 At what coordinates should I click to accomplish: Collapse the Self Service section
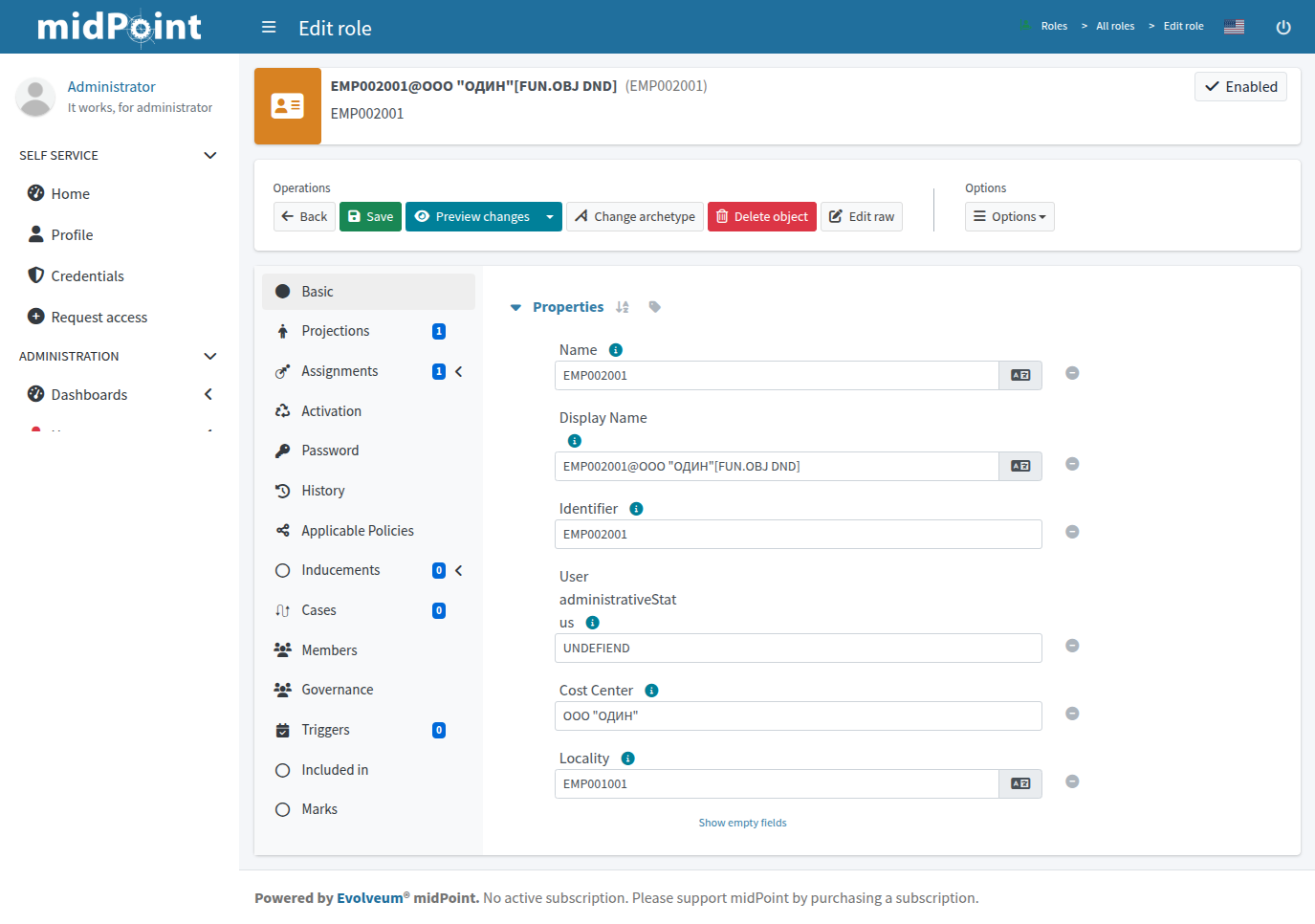pos(210,155)
